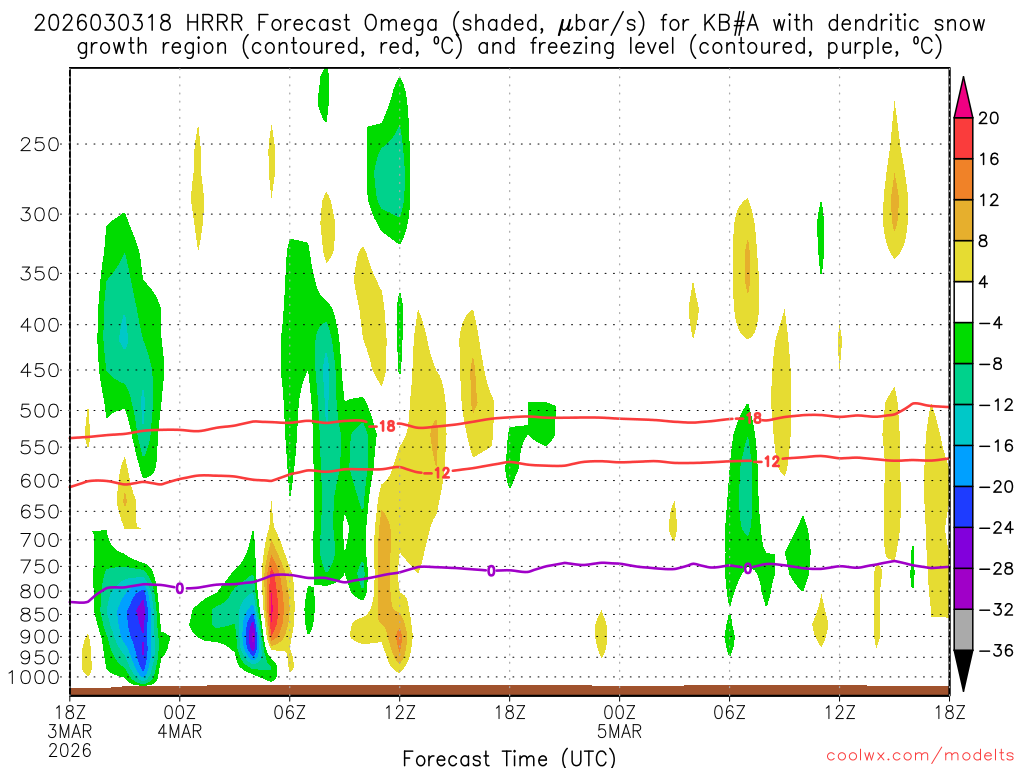Click the 450 pressure level label
This screenshot has width=1024, height=768.
[40, 370]
